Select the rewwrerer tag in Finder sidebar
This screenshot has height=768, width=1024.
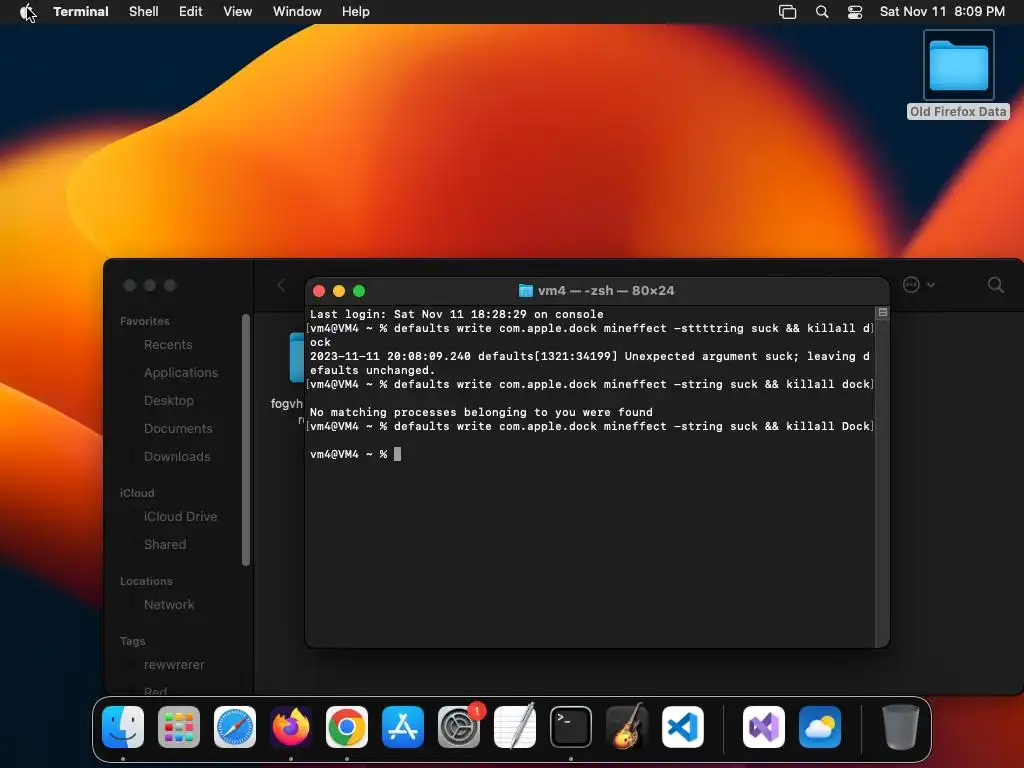pos(174,665)
